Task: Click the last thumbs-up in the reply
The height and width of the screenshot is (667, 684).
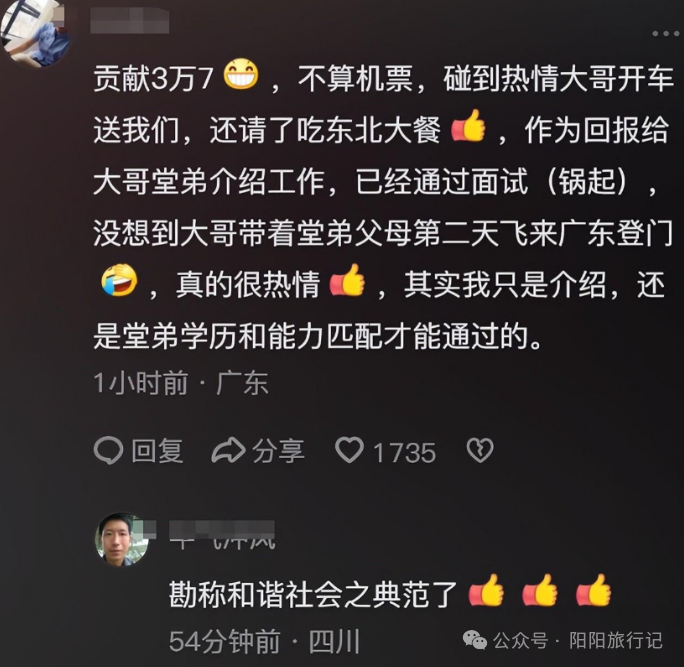Action: pyautogui.click(x=594, y=590)
